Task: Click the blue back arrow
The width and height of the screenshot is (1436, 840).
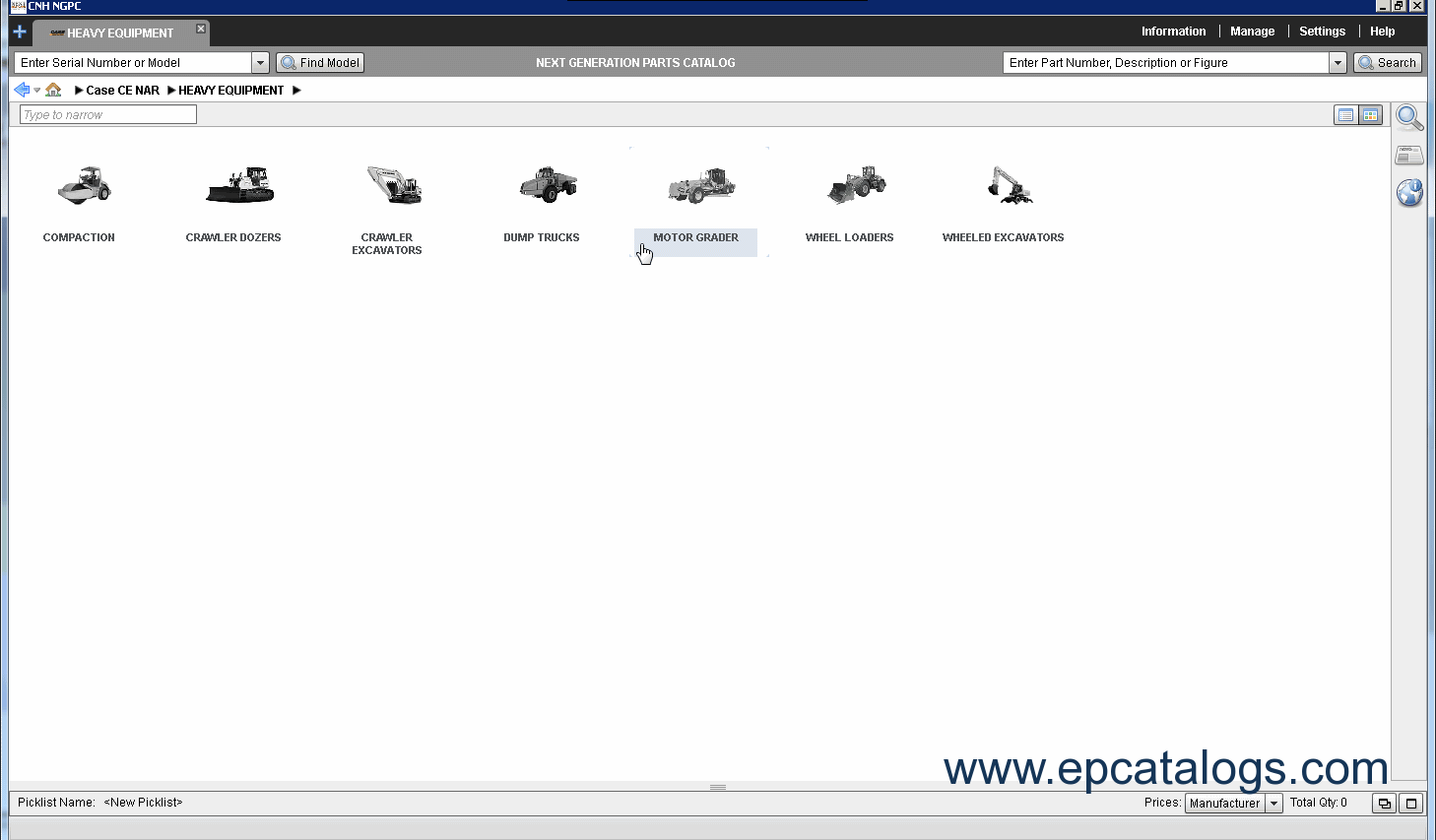Action: point(22,90)
